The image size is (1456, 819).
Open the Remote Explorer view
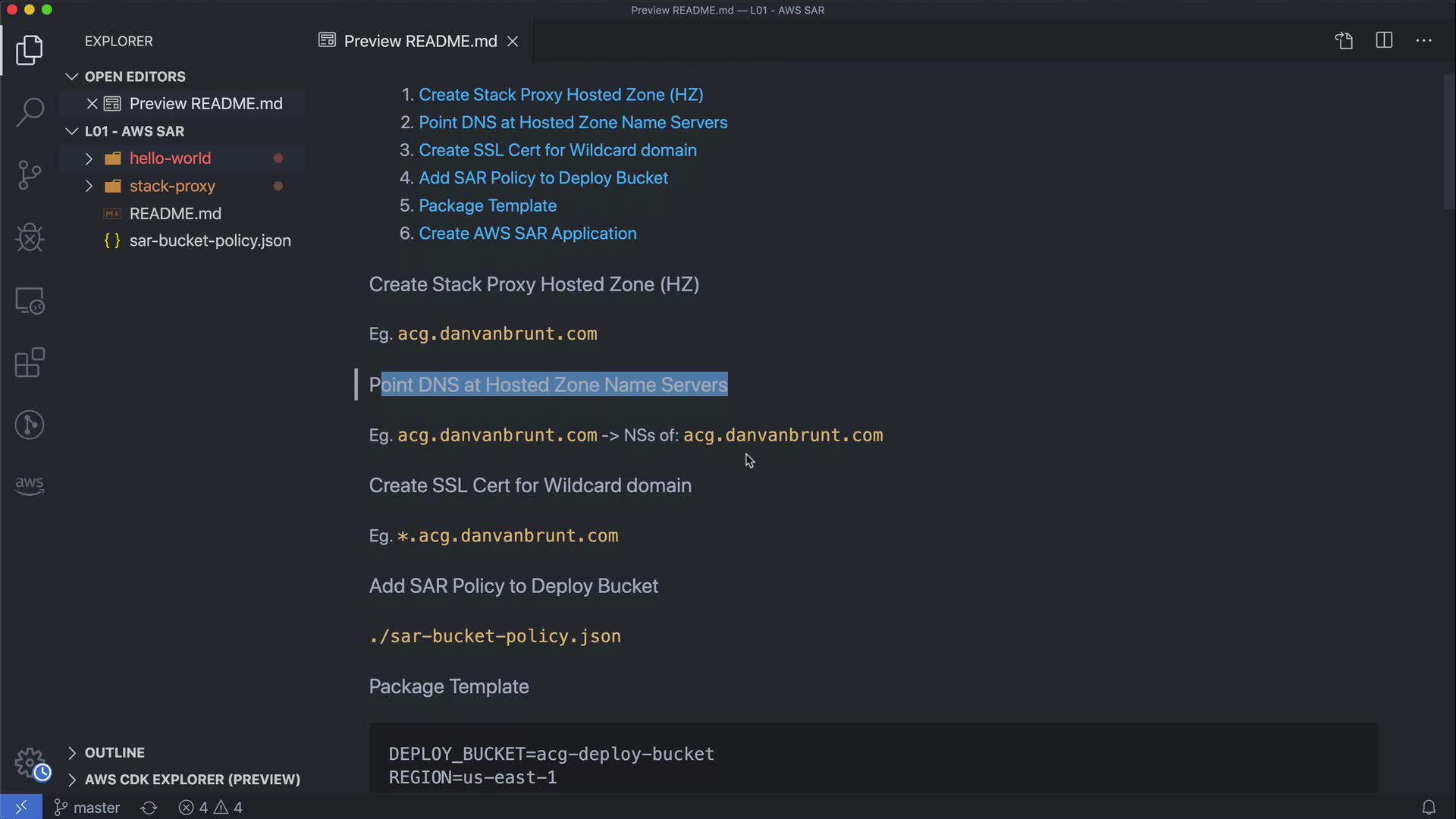[x=30, y=300]
